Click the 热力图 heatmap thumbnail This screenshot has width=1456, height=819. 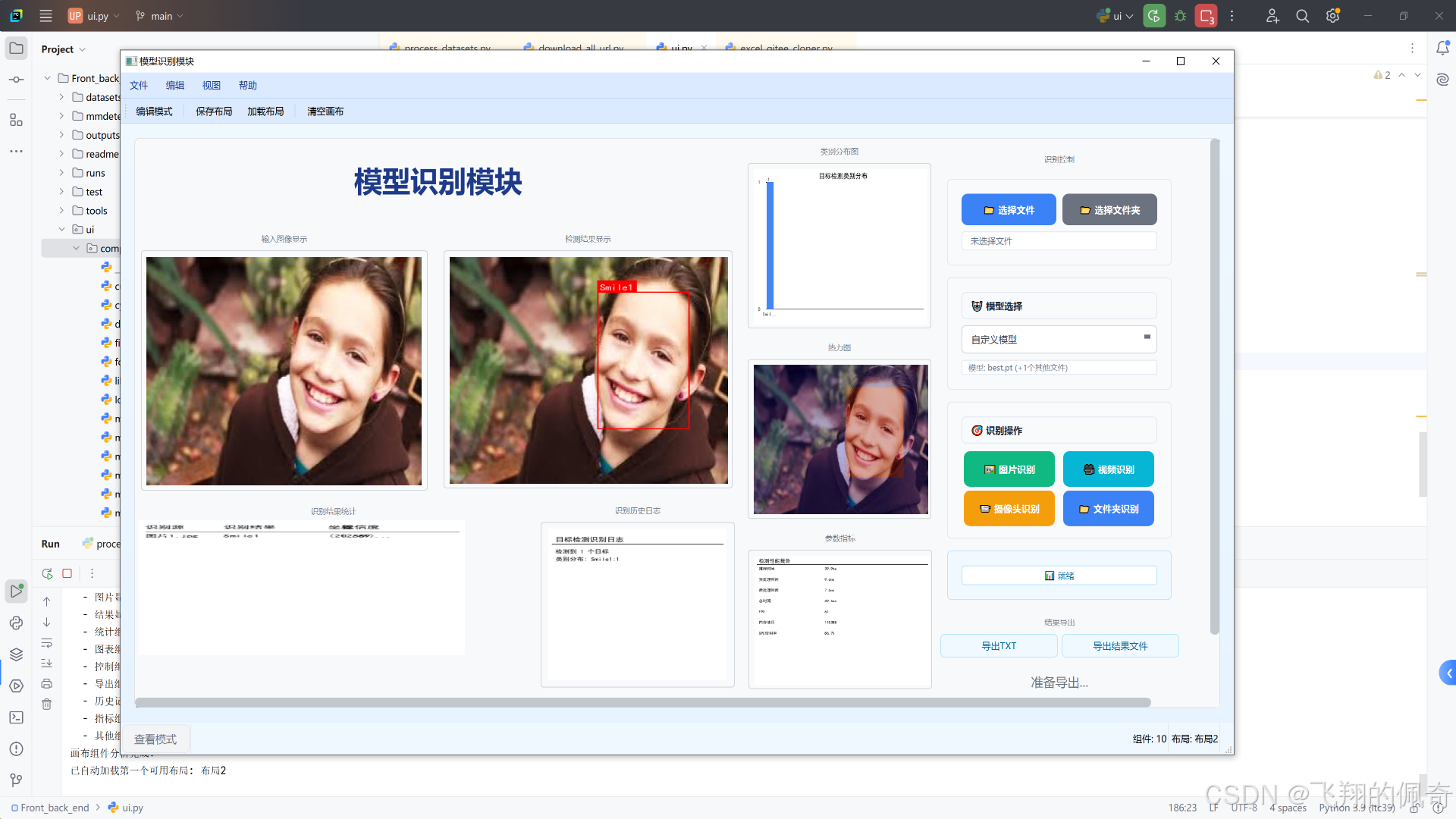tap(840, 439)
